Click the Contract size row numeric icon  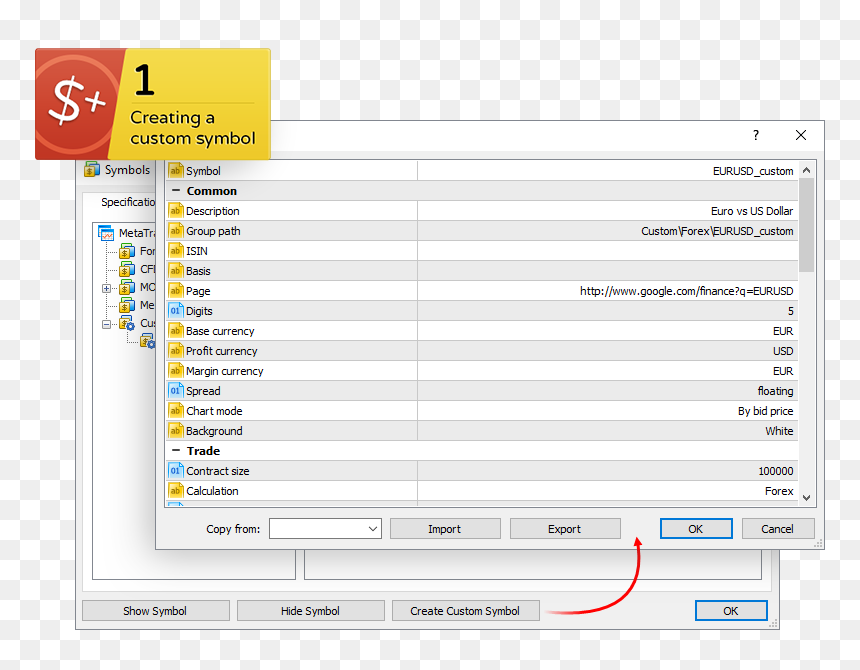[176, 470]
